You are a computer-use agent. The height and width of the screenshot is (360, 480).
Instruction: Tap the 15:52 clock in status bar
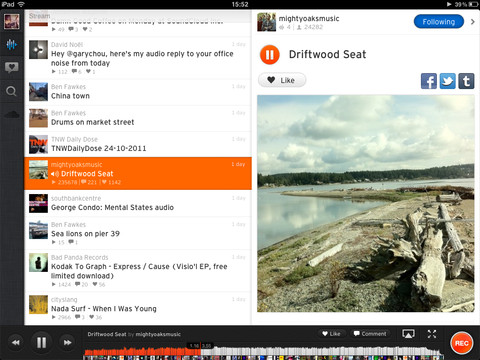(x=240, y=4)
